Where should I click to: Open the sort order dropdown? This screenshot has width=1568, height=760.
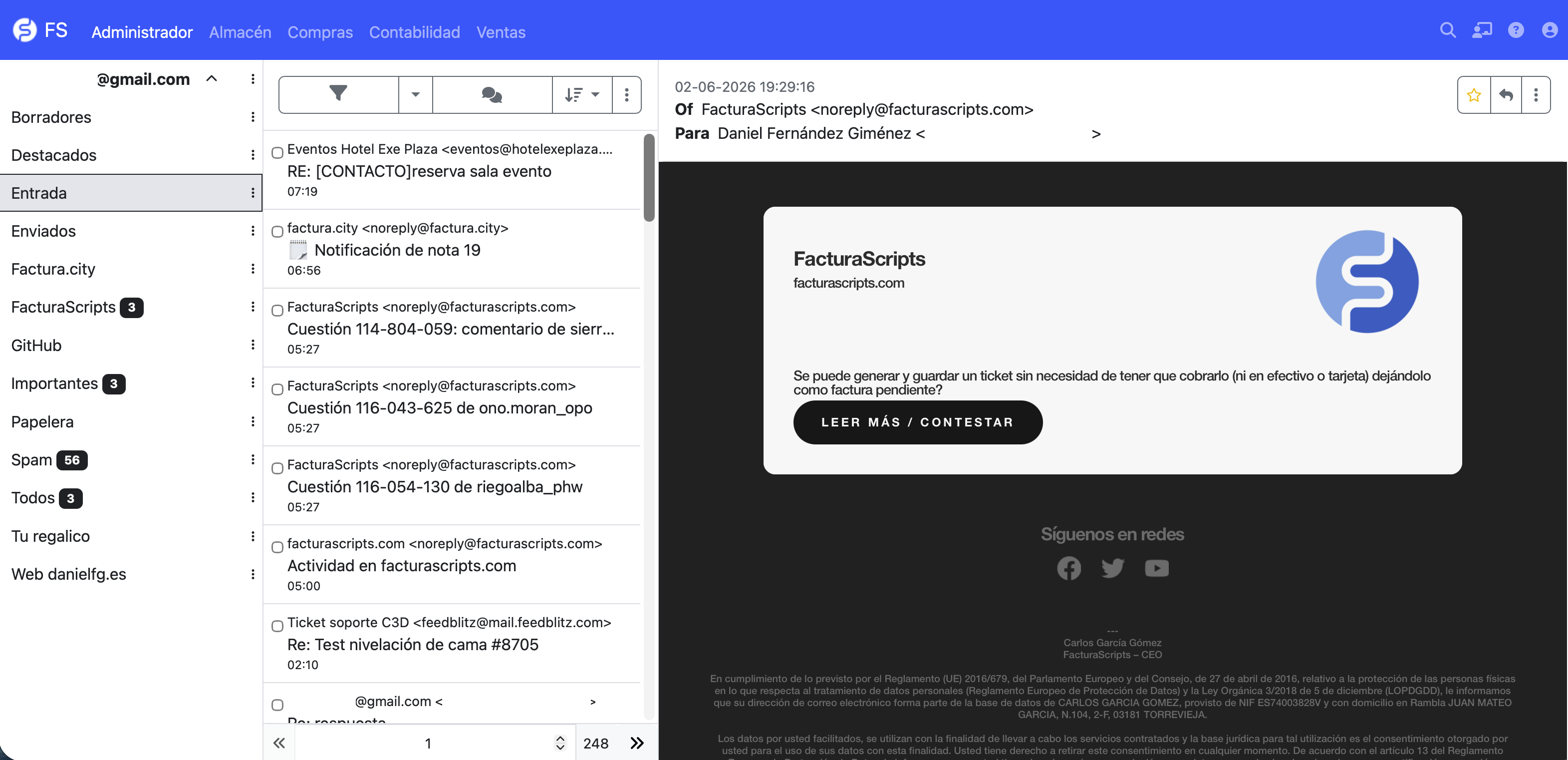582,94
